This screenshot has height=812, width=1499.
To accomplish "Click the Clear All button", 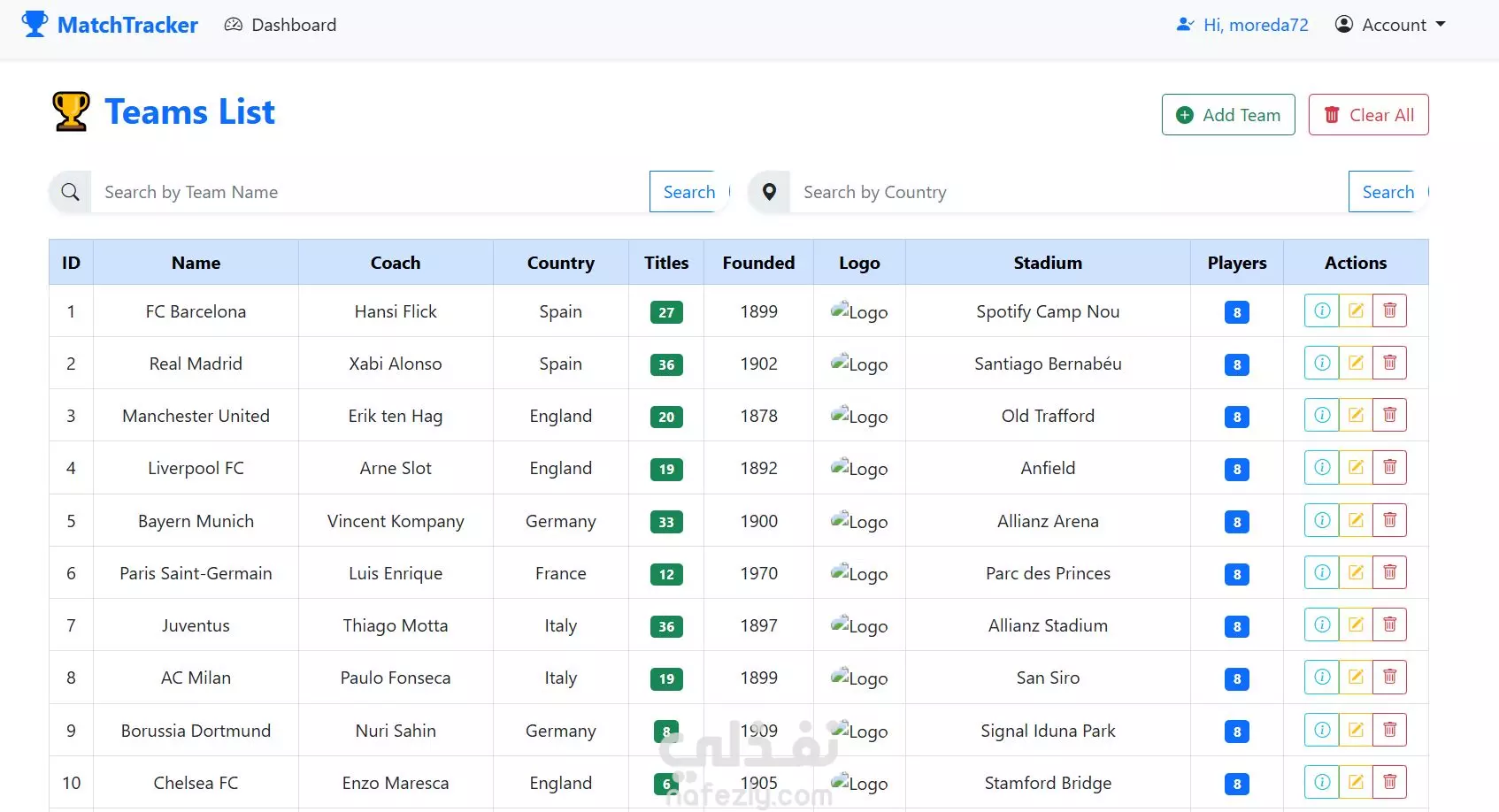I will (x=1369, y=115).
